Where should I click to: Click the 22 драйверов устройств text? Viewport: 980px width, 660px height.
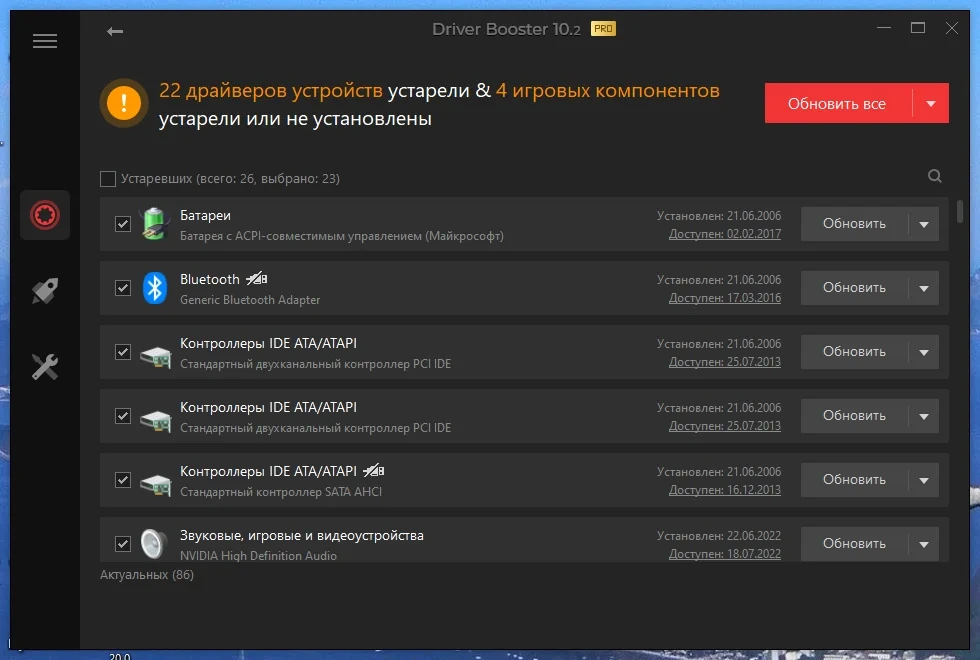[271, 91]
